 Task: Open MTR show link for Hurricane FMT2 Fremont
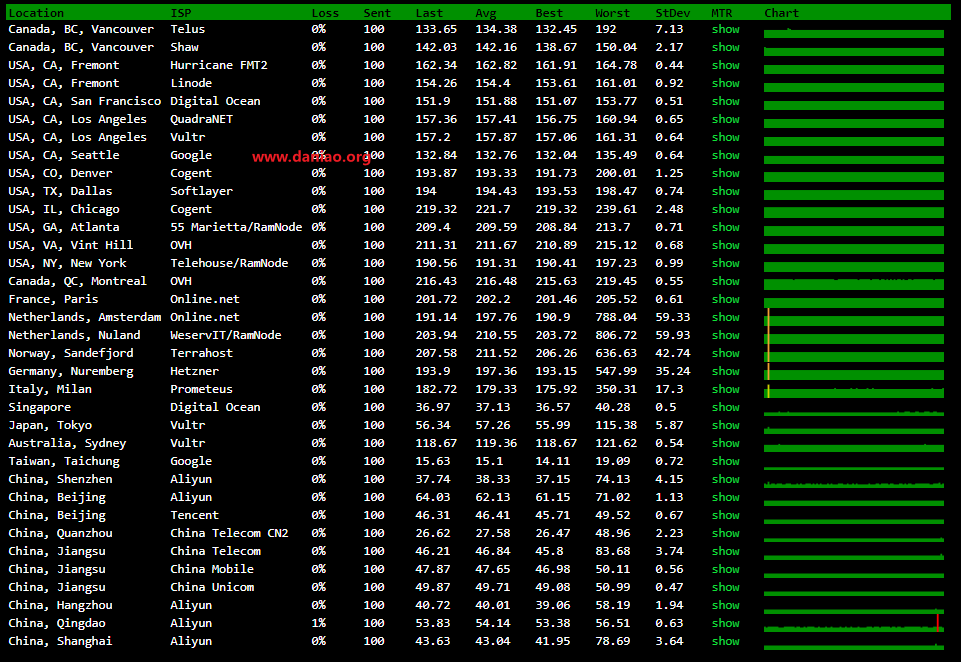pos(725,66)
